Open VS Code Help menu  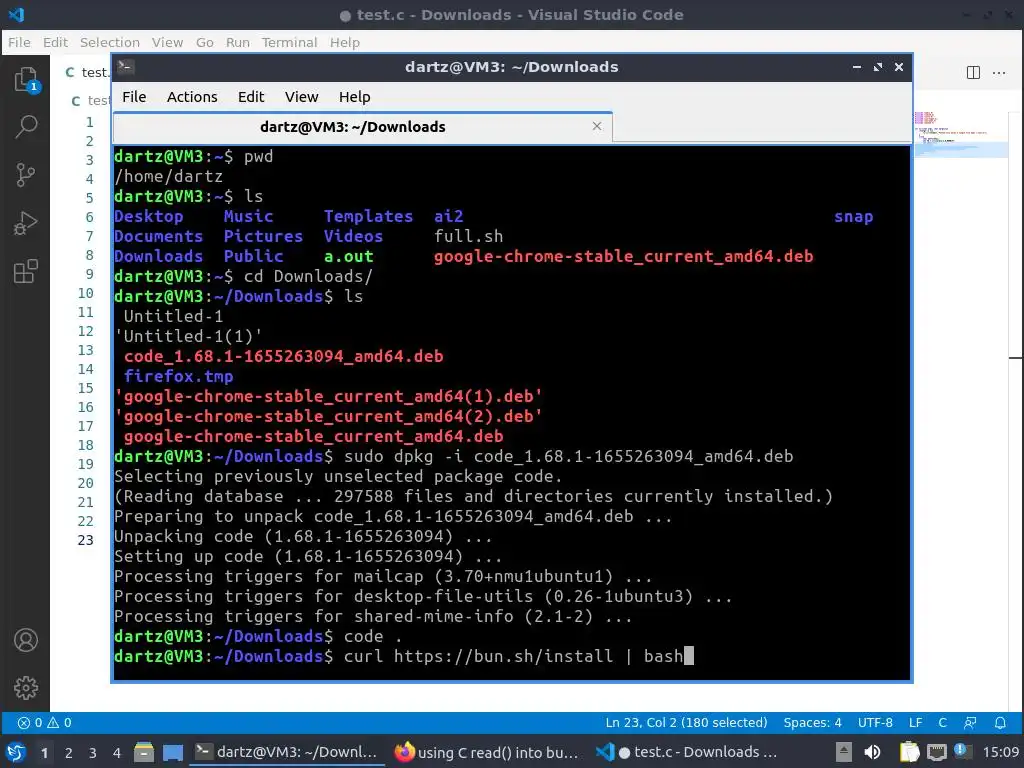tap(345, 42)
